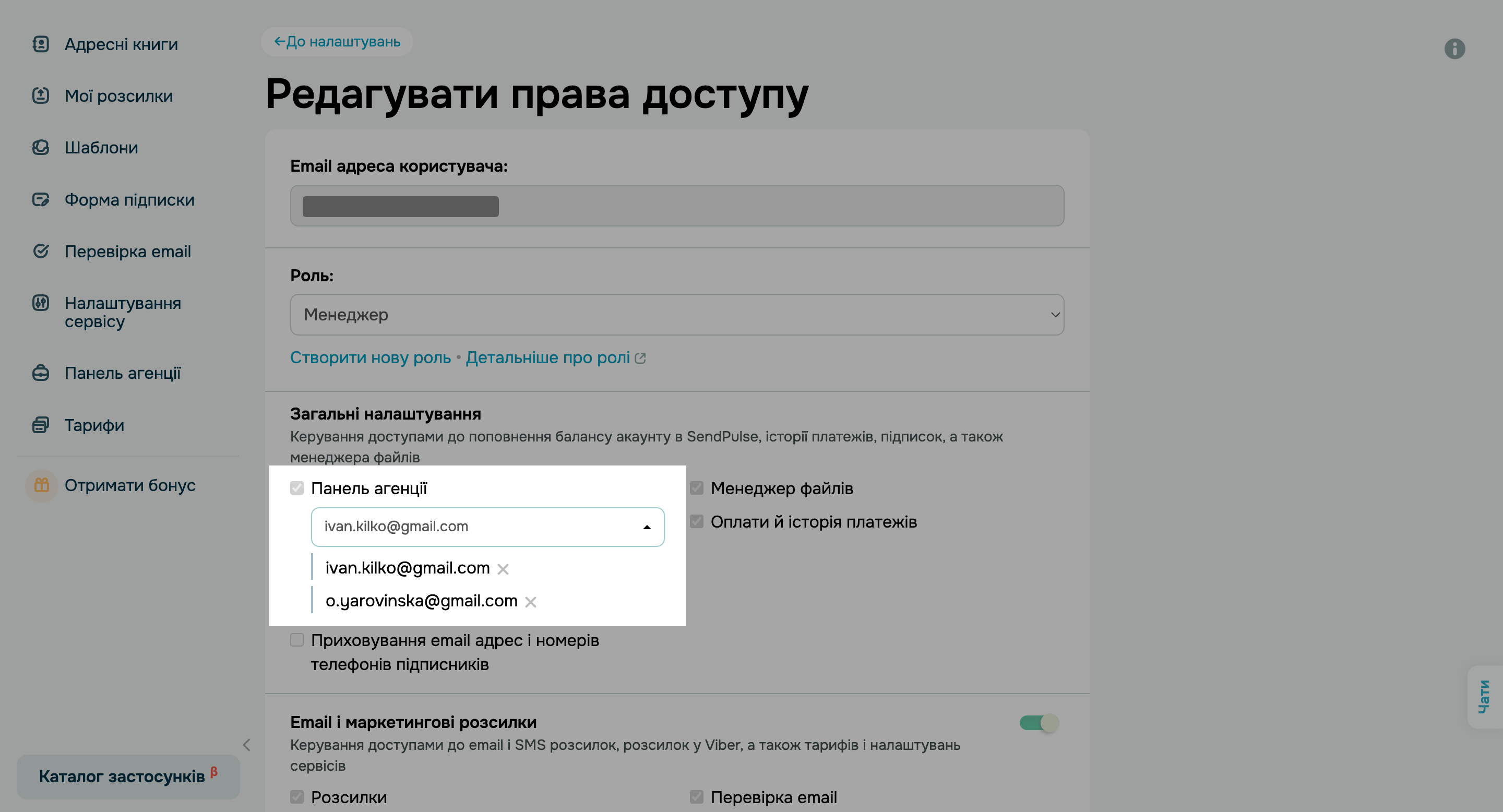Select the Мої розсилки sidebar icon
The height and width of the screenshot is (812, 1503).
[x=41, y=95]
